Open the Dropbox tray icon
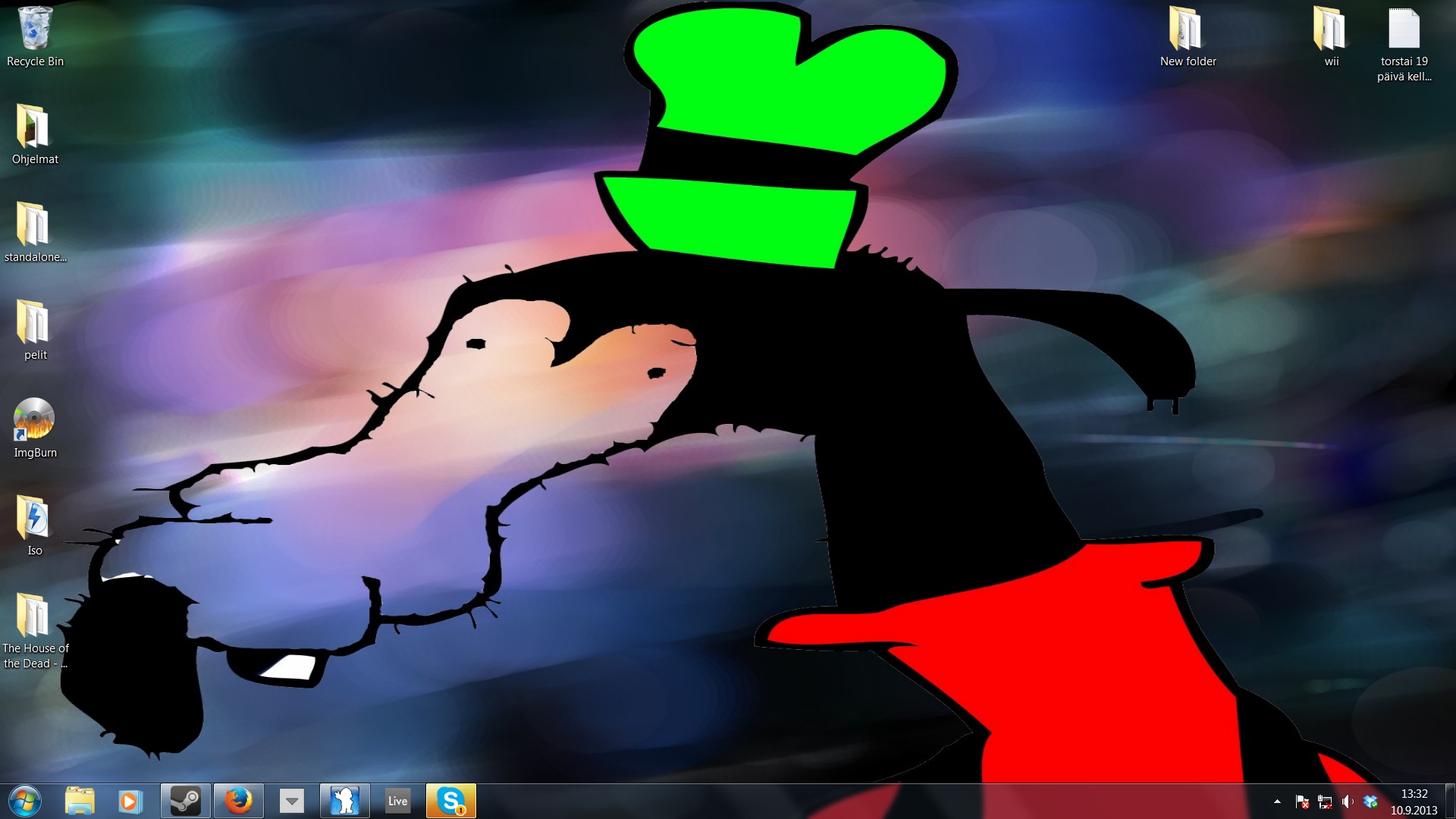Screen dimensions: 1456x819 pyautogui.click(x=1370, y=802)
